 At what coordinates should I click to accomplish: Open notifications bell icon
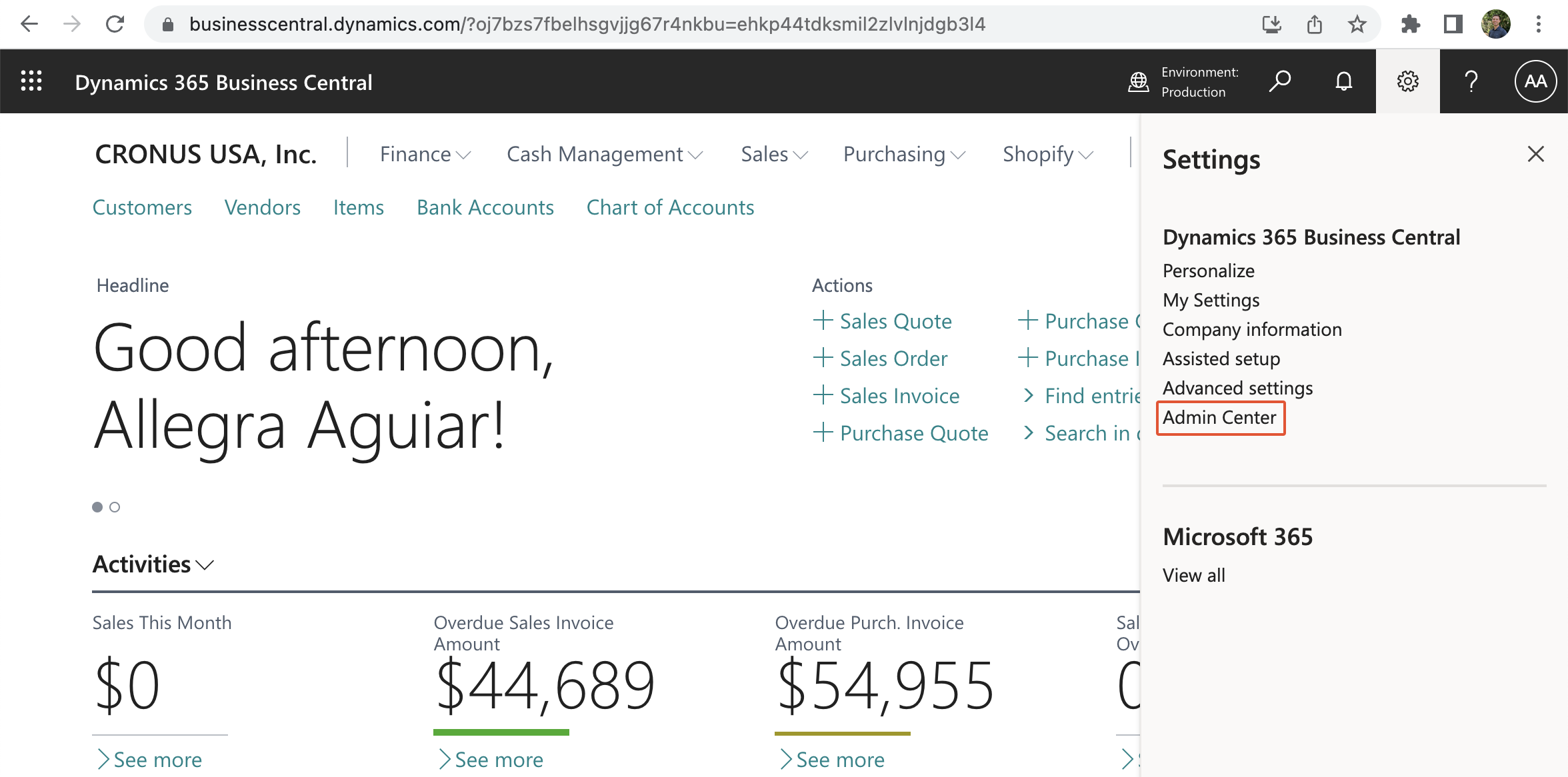1343,81
